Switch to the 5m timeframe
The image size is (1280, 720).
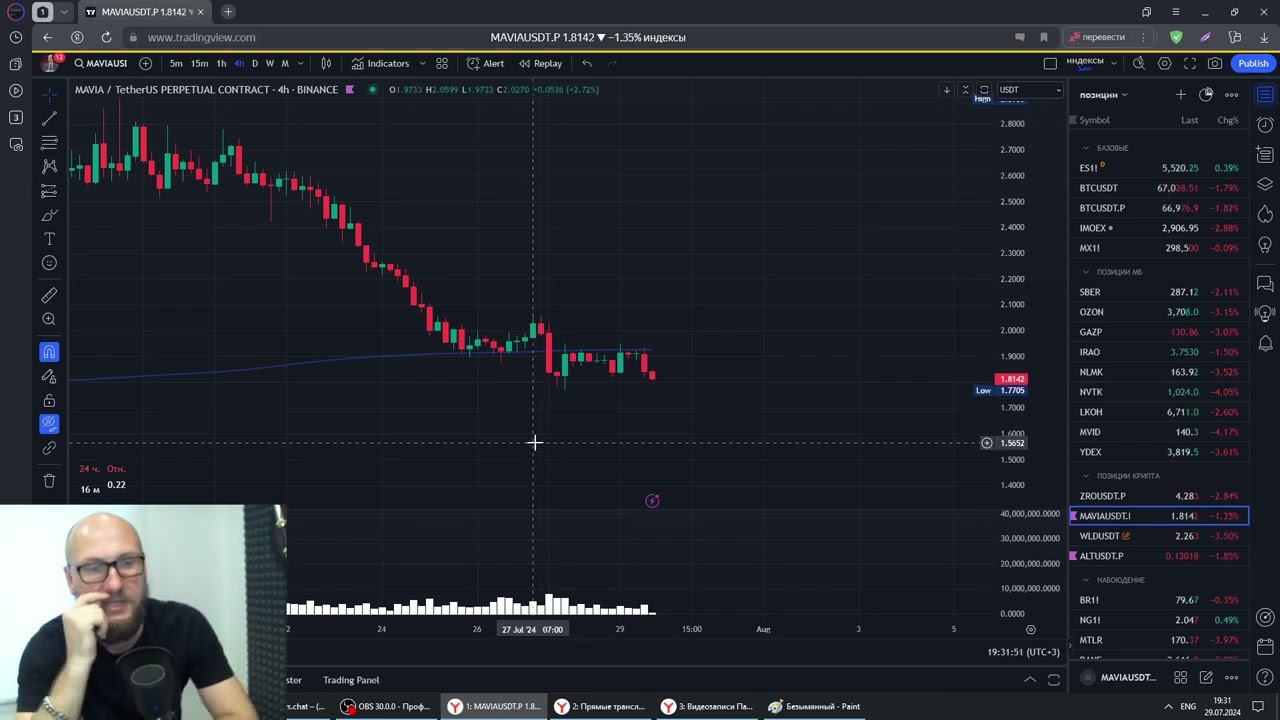click(176, 63)
